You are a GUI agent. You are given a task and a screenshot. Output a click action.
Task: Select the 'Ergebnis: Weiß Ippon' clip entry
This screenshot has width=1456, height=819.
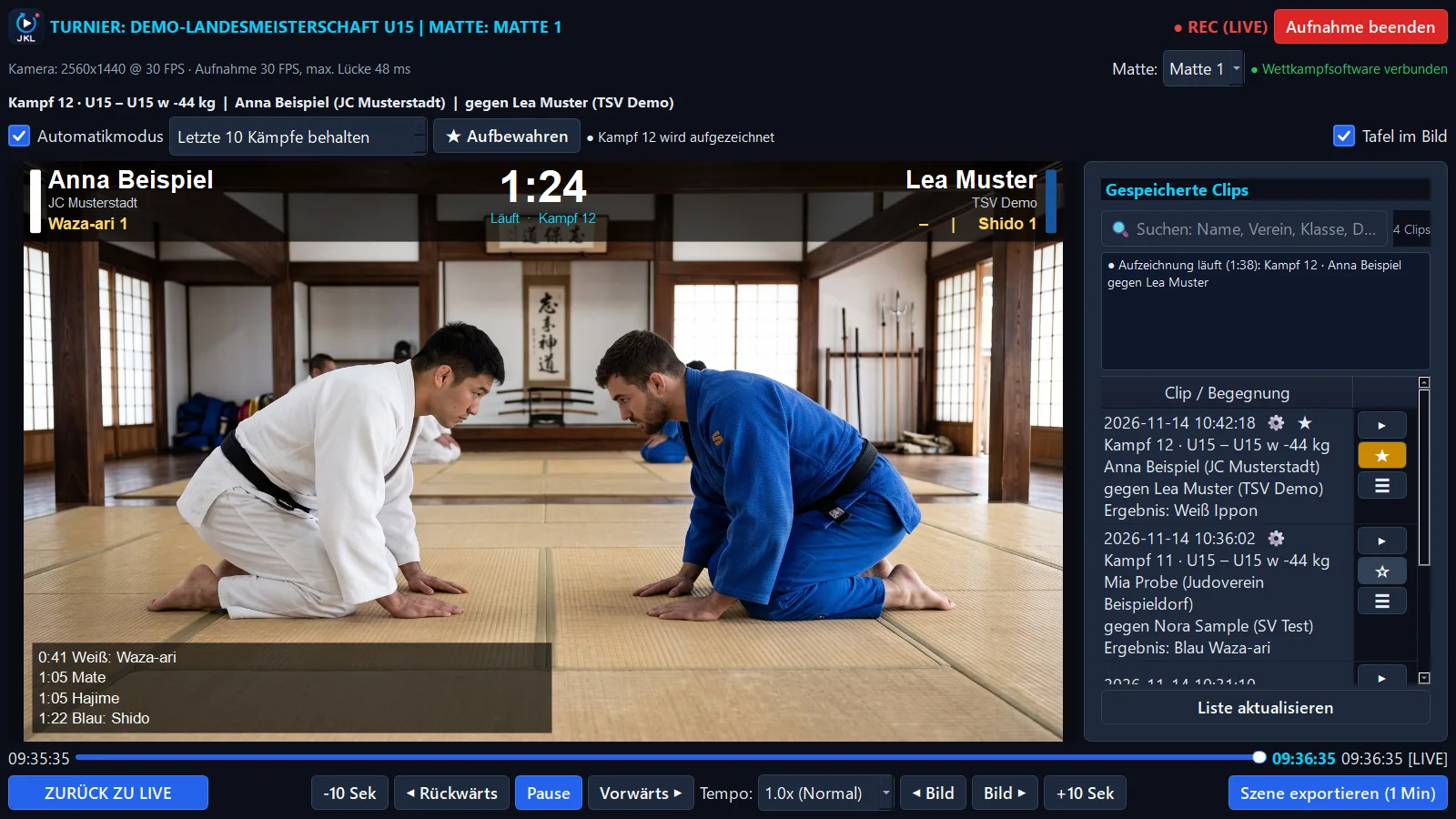click(1227, 467)
